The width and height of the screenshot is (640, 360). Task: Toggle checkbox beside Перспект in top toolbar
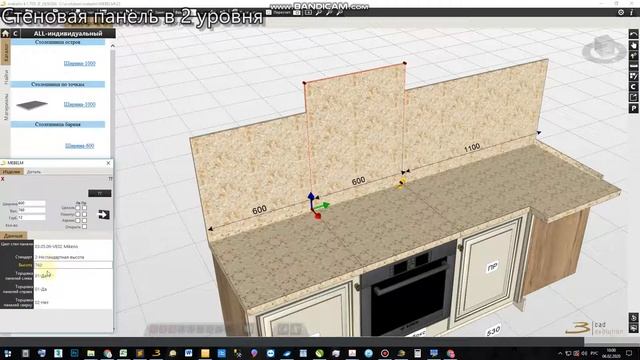pos(269,13)
